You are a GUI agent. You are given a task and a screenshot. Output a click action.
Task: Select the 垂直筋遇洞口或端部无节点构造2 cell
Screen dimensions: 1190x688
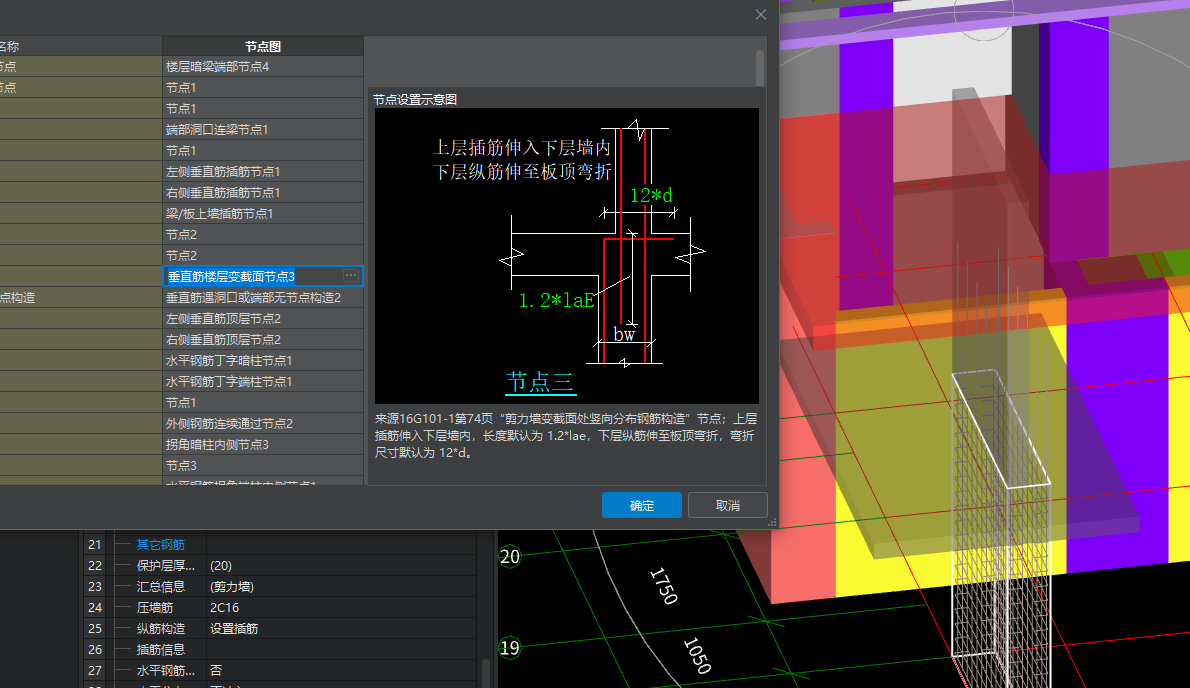point(263,297)
